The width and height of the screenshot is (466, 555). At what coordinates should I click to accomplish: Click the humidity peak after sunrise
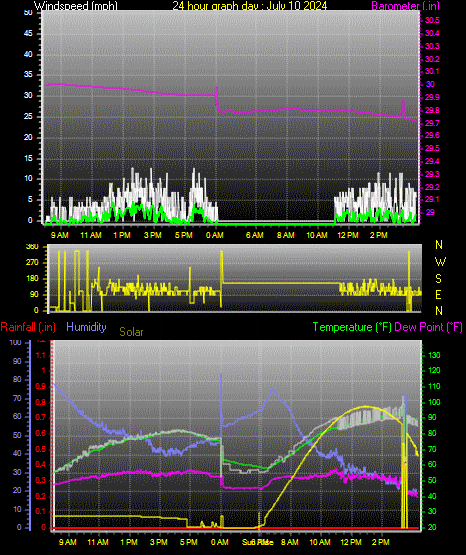point(272,389)
